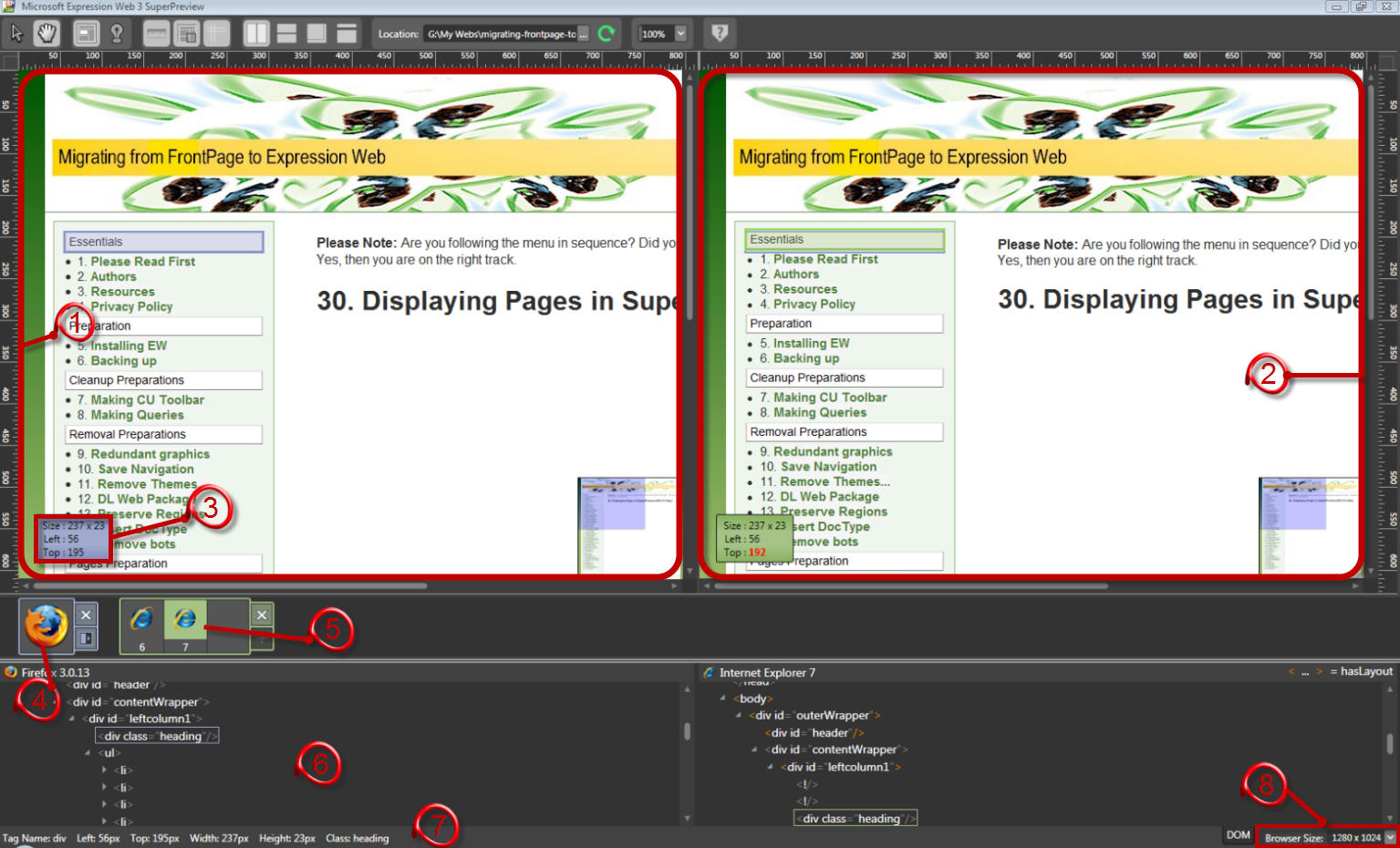
Task: Click 'Class: heading' in status bar
Action: (x=357, y=838)
